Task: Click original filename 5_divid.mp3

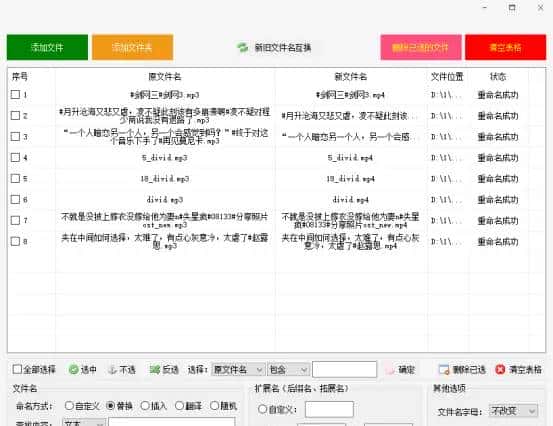Action: pyautogui.click(x=165, y=158)
